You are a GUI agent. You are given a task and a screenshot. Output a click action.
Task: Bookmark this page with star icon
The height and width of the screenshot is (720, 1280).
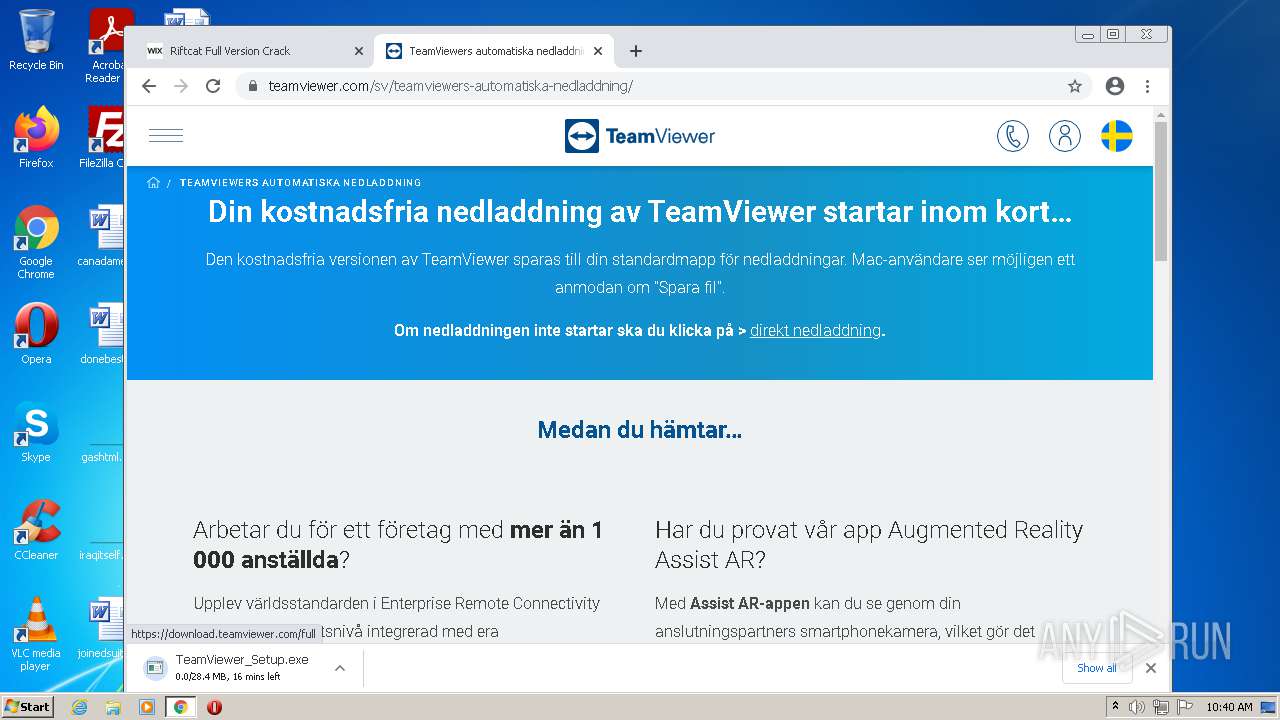1075,86
